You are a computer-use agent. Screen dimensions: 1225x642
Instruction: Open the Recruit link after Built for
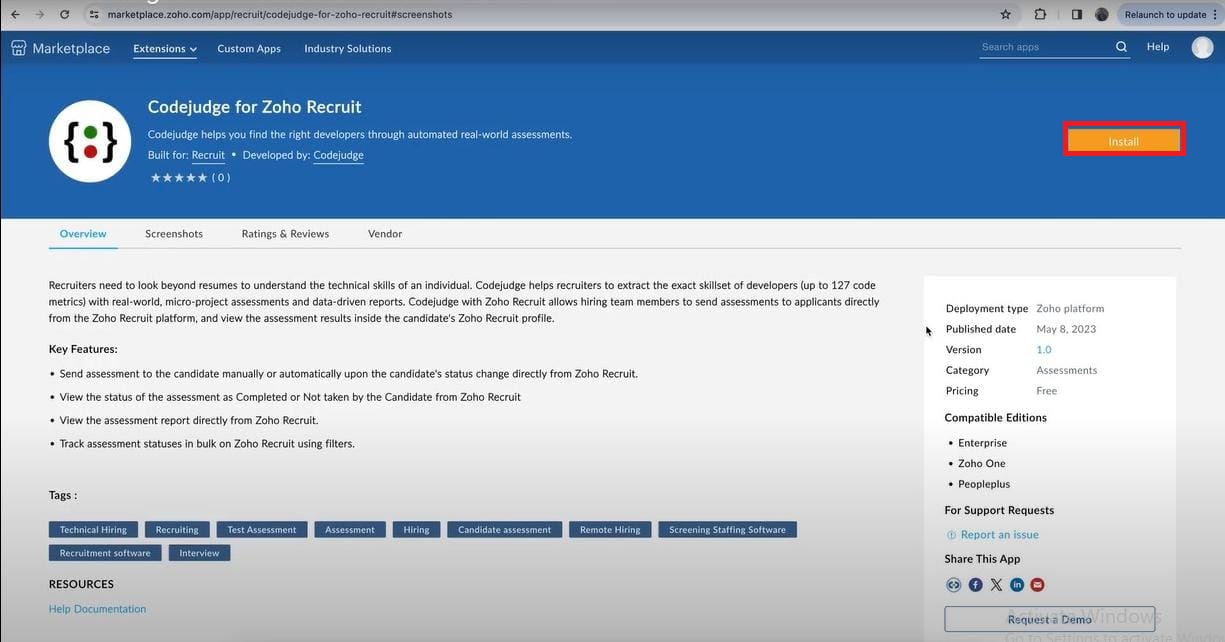click(208, 155)
